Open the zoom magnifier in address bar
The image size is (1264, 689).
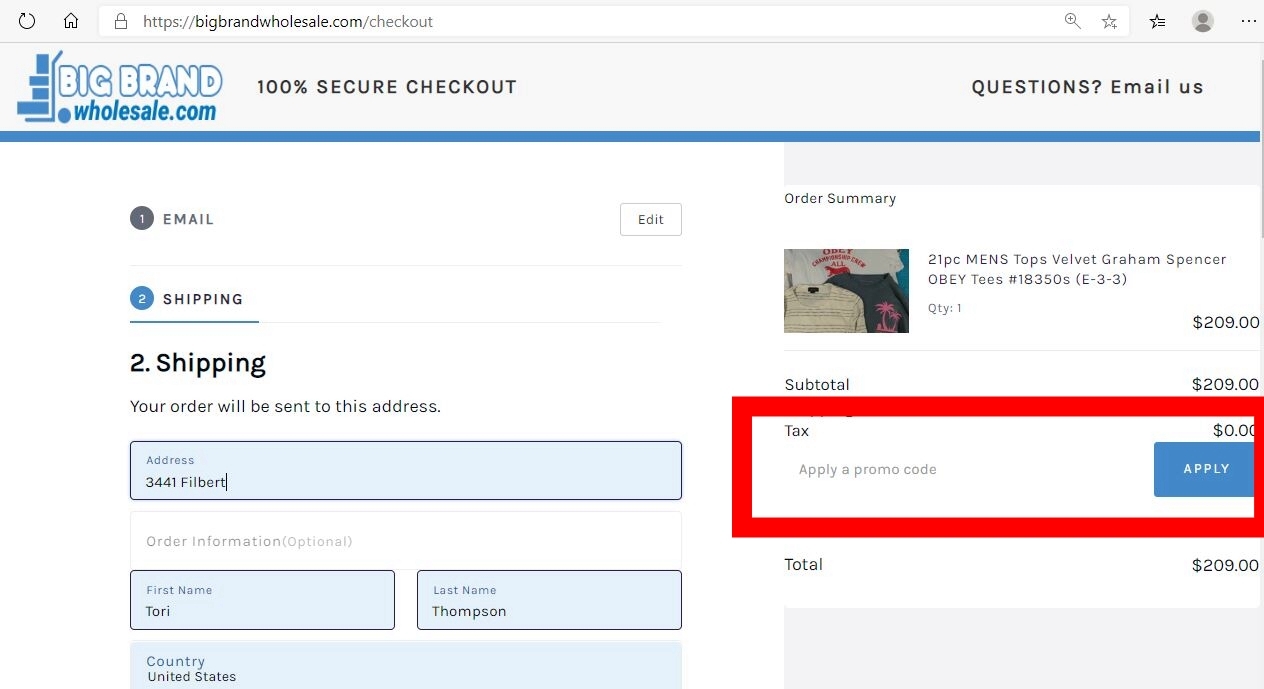click(1073, 21)
